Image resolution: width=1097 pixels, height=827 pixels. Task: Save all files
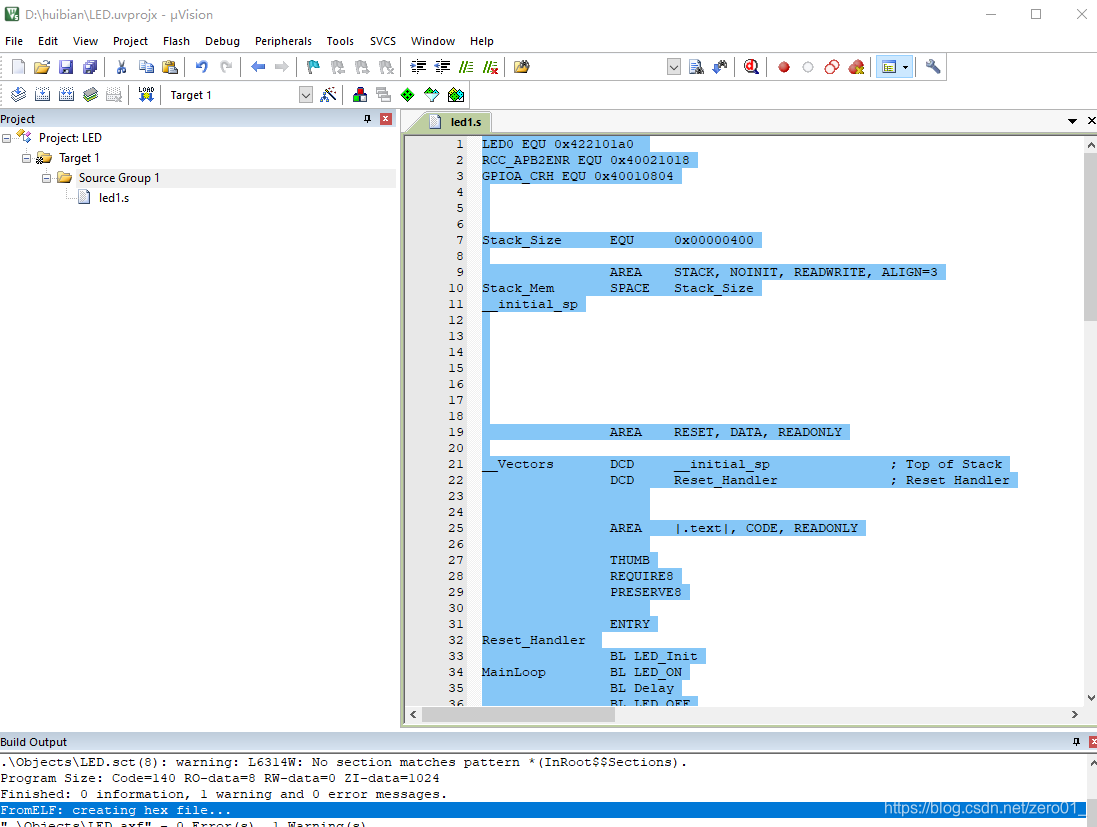tap(90, 67)
